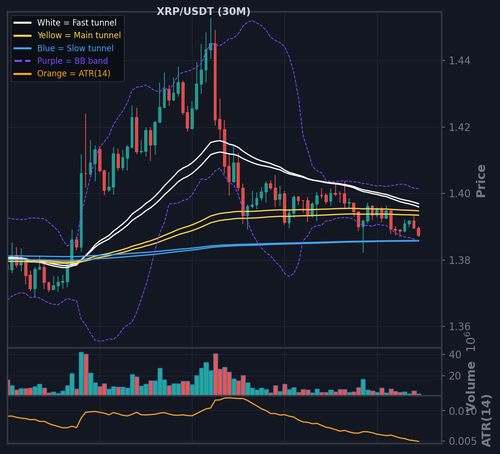
Task: Click the tallest red volume bar near the chart's middle
Action: tap(216, 374)
